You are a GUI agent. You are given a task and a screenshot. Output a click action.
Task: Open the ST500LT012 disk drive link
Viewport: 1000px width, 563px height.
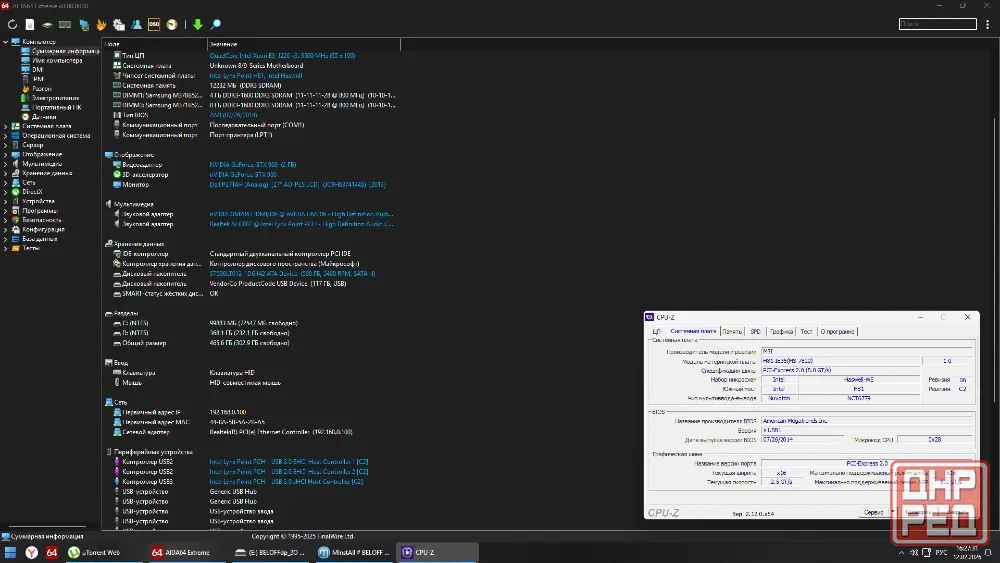(292, 274)
